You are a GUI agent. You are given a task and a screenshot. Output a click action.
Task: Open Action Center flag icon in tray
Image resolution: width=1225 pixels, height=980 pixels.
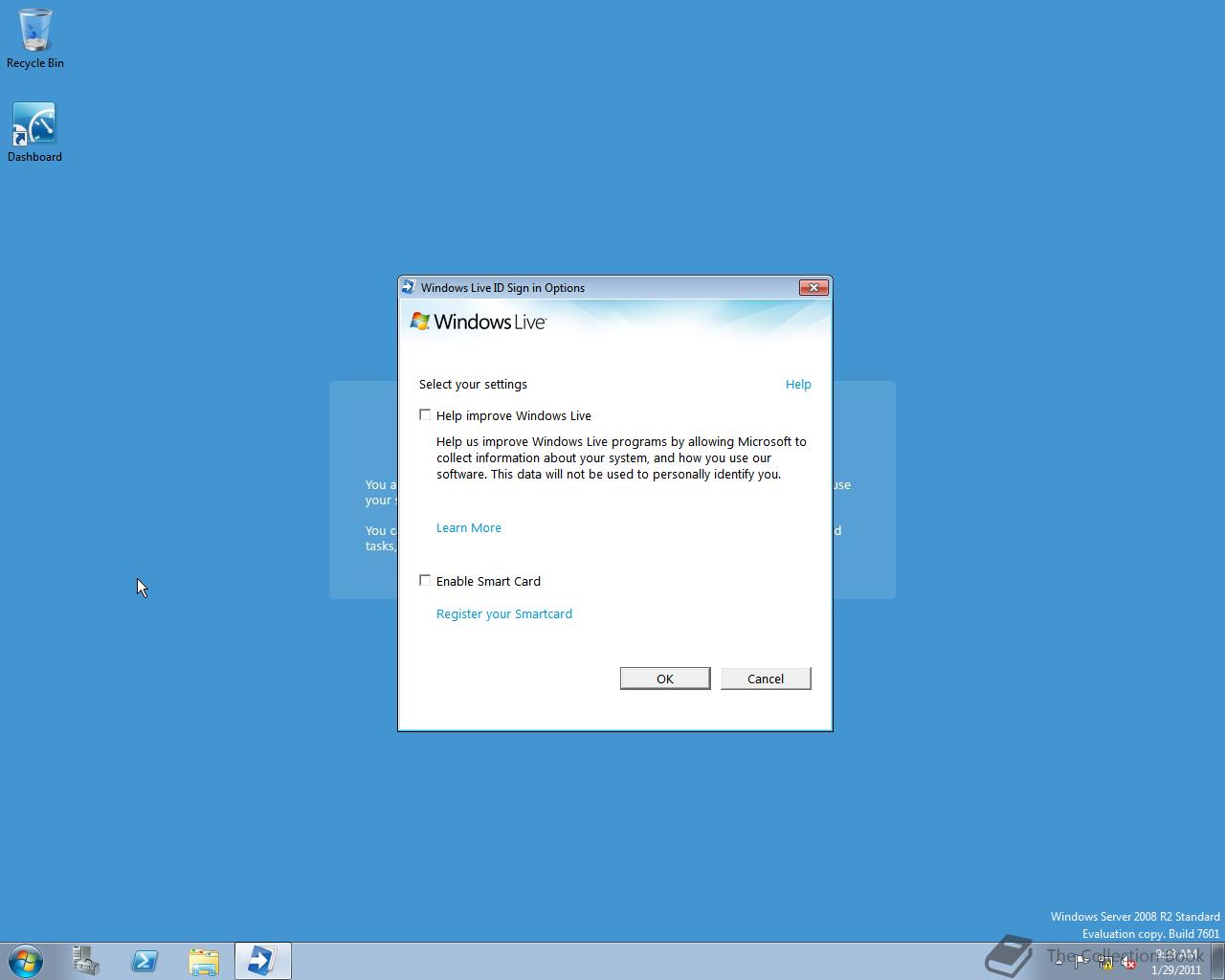[1080, 962]
